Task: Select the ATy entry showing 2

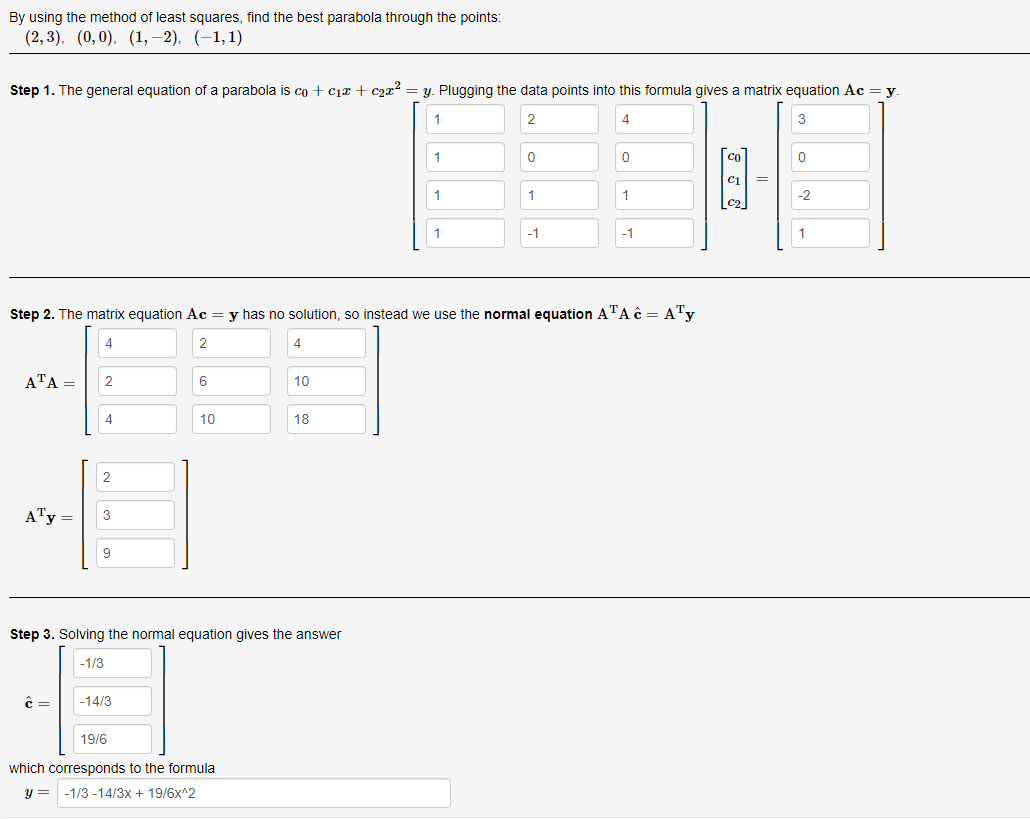Action: pyautogui.click(x=135, y=476)
